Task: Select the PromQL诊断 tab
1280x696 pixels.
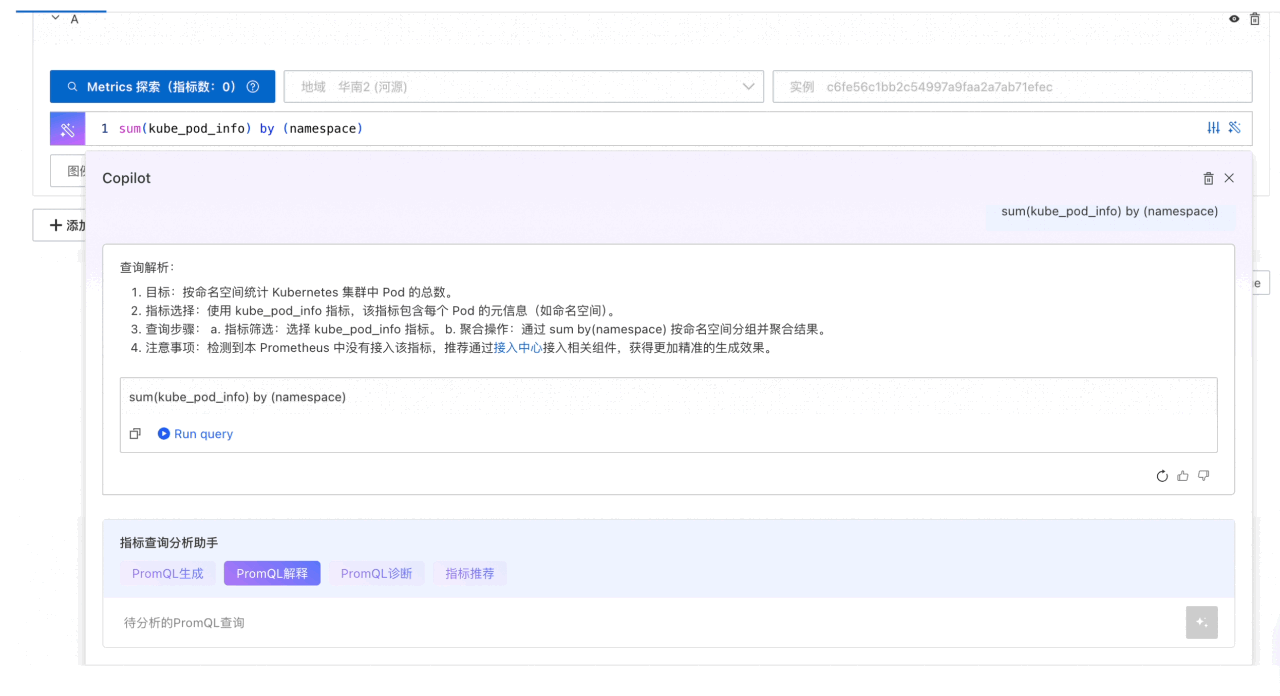Action: tap(377, 573)
